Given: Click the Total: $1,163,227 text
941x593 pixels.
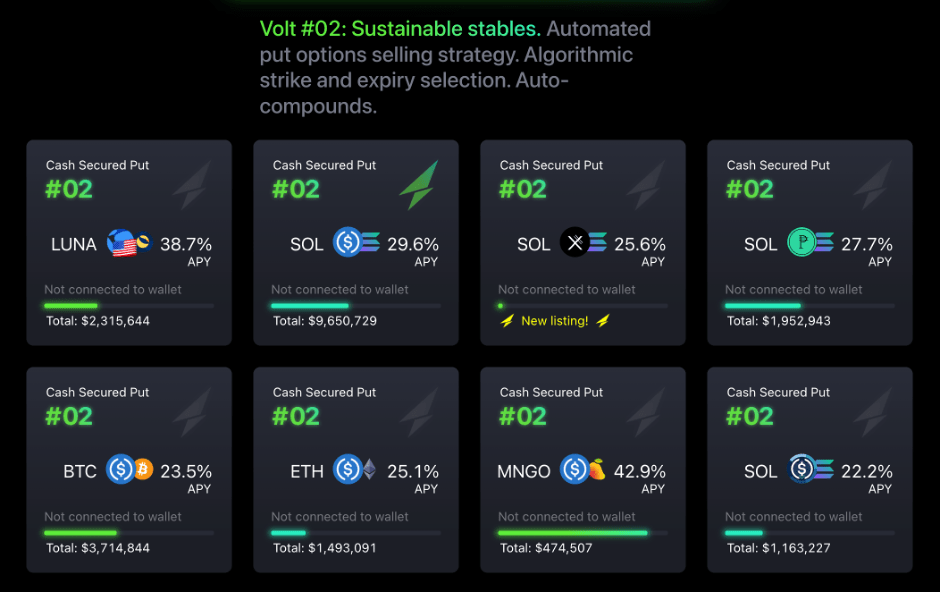Looking at the screenshot, I should pyautogui.click(x=778, y=548).
